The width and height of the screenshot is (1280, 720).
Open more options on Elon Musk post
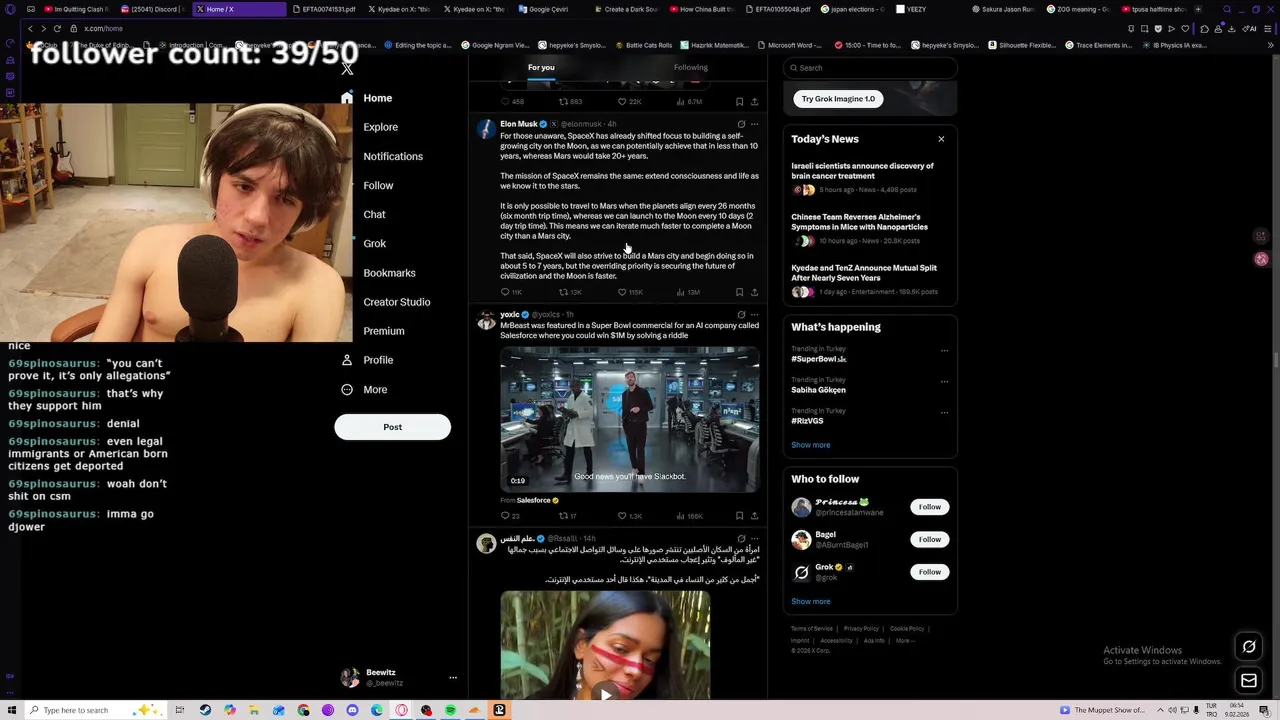tap(754, 124)
